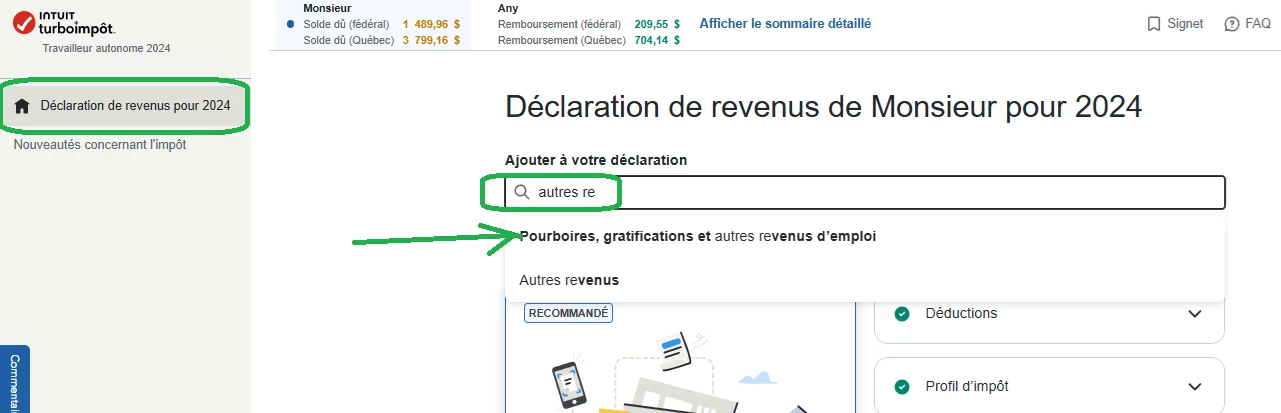
Task: Select the Any spouse summary name
Action: pos(508,8)
